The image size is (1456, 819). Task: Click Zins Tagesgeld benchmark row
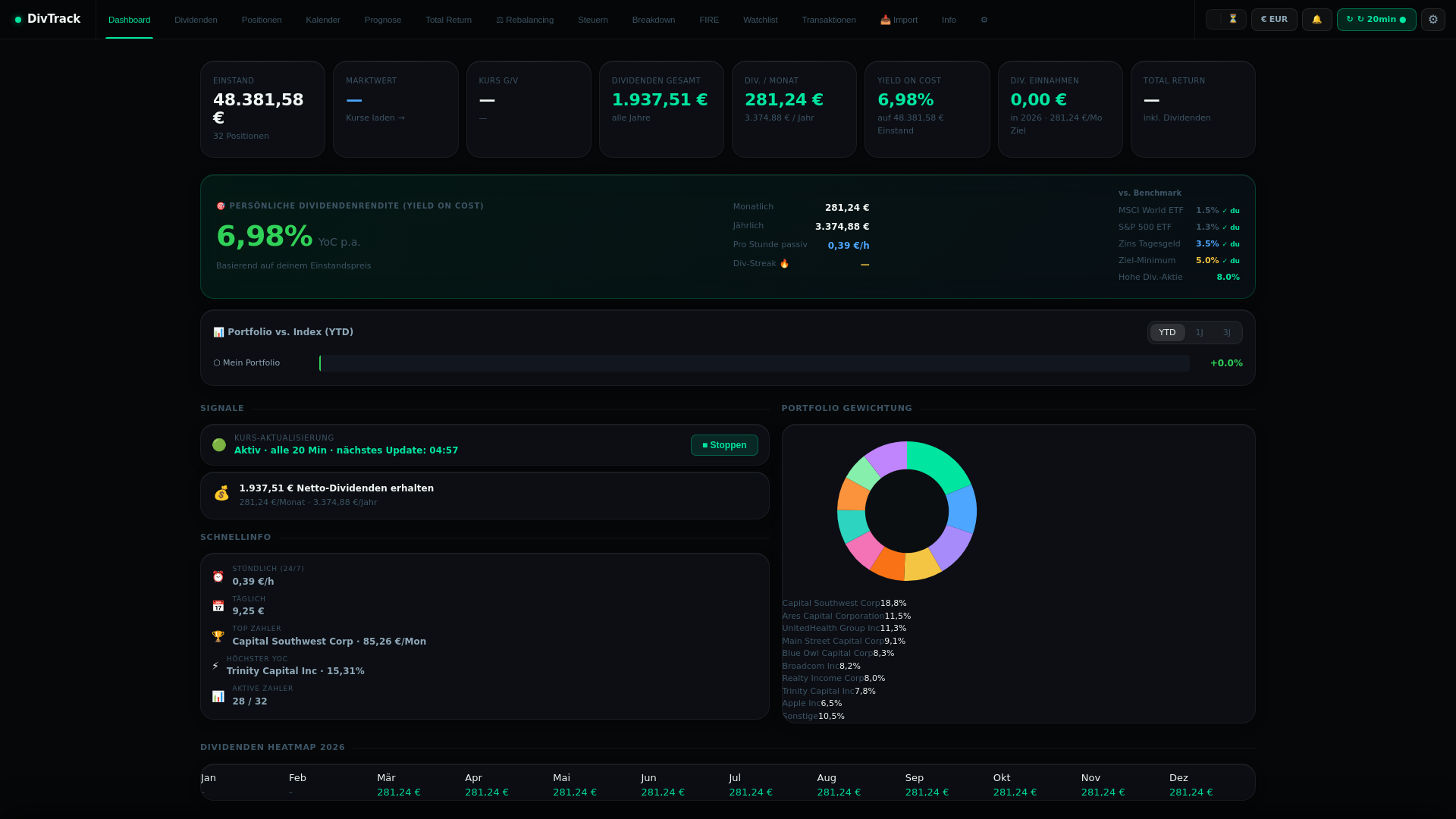pos(1178,244)
